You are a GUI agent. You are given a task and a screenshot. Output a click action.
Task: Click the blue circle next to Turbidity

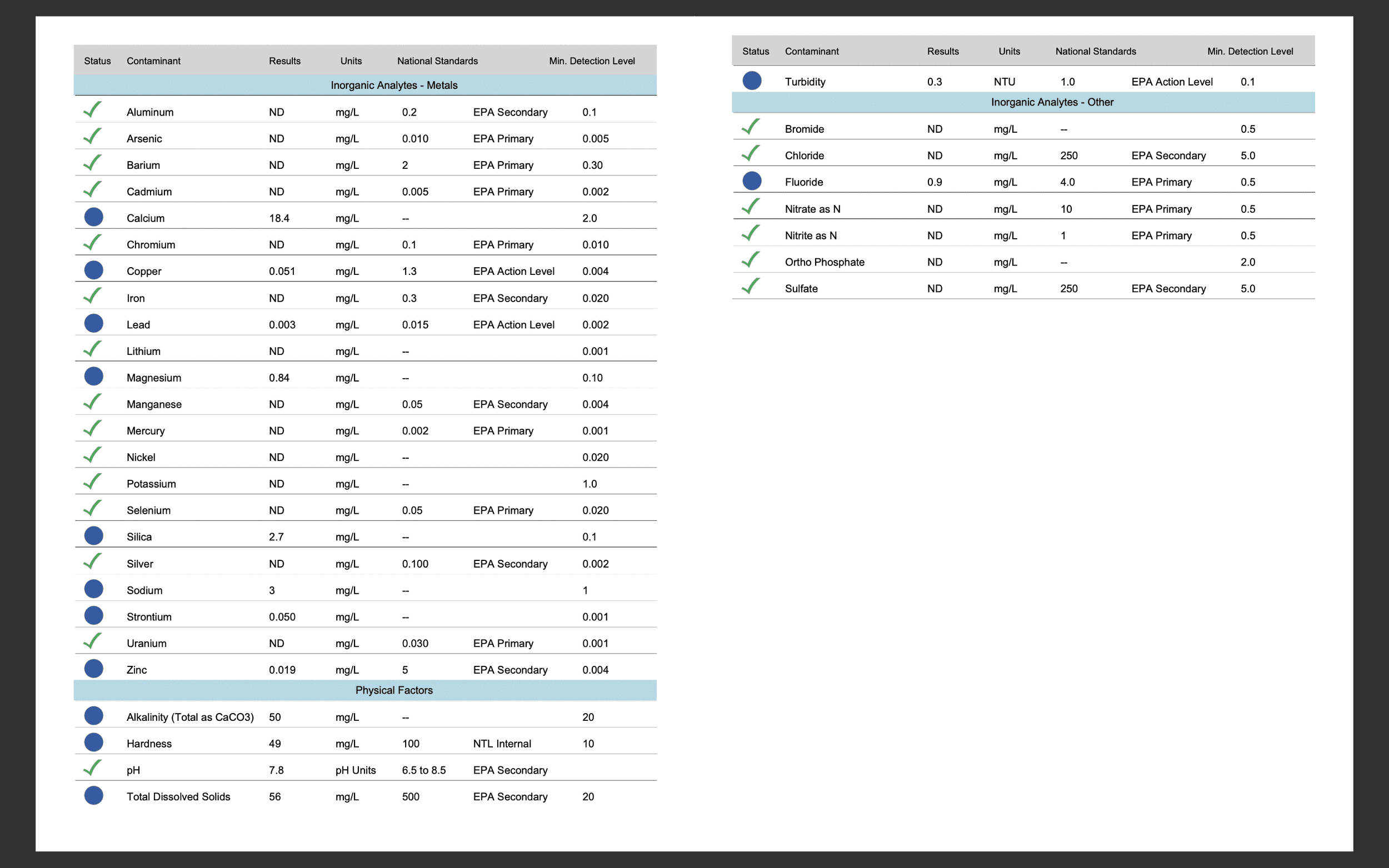(x=752, y=81)
